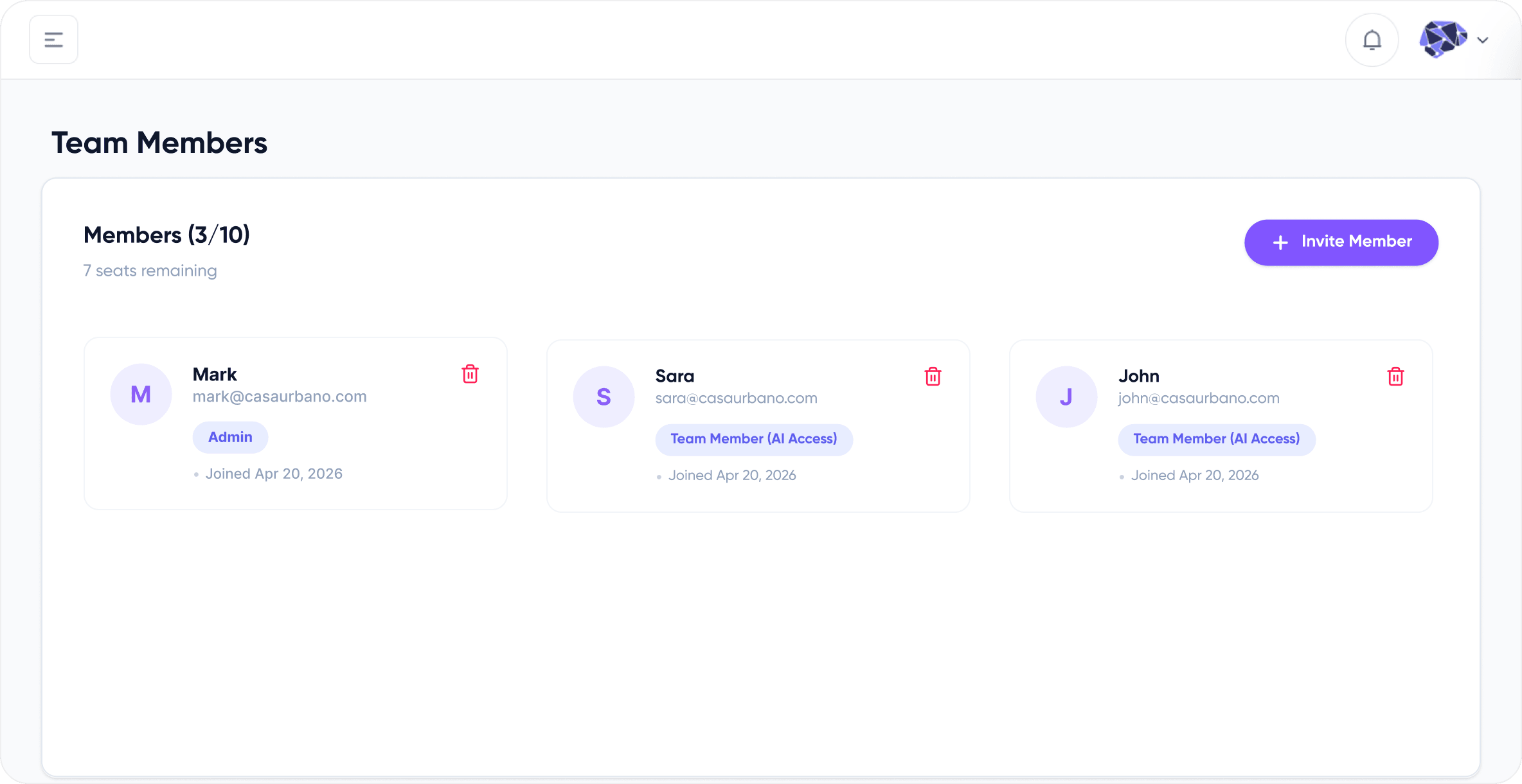
Task: Click the '7 seats remaining' text
Action: [x=150, y=271]
